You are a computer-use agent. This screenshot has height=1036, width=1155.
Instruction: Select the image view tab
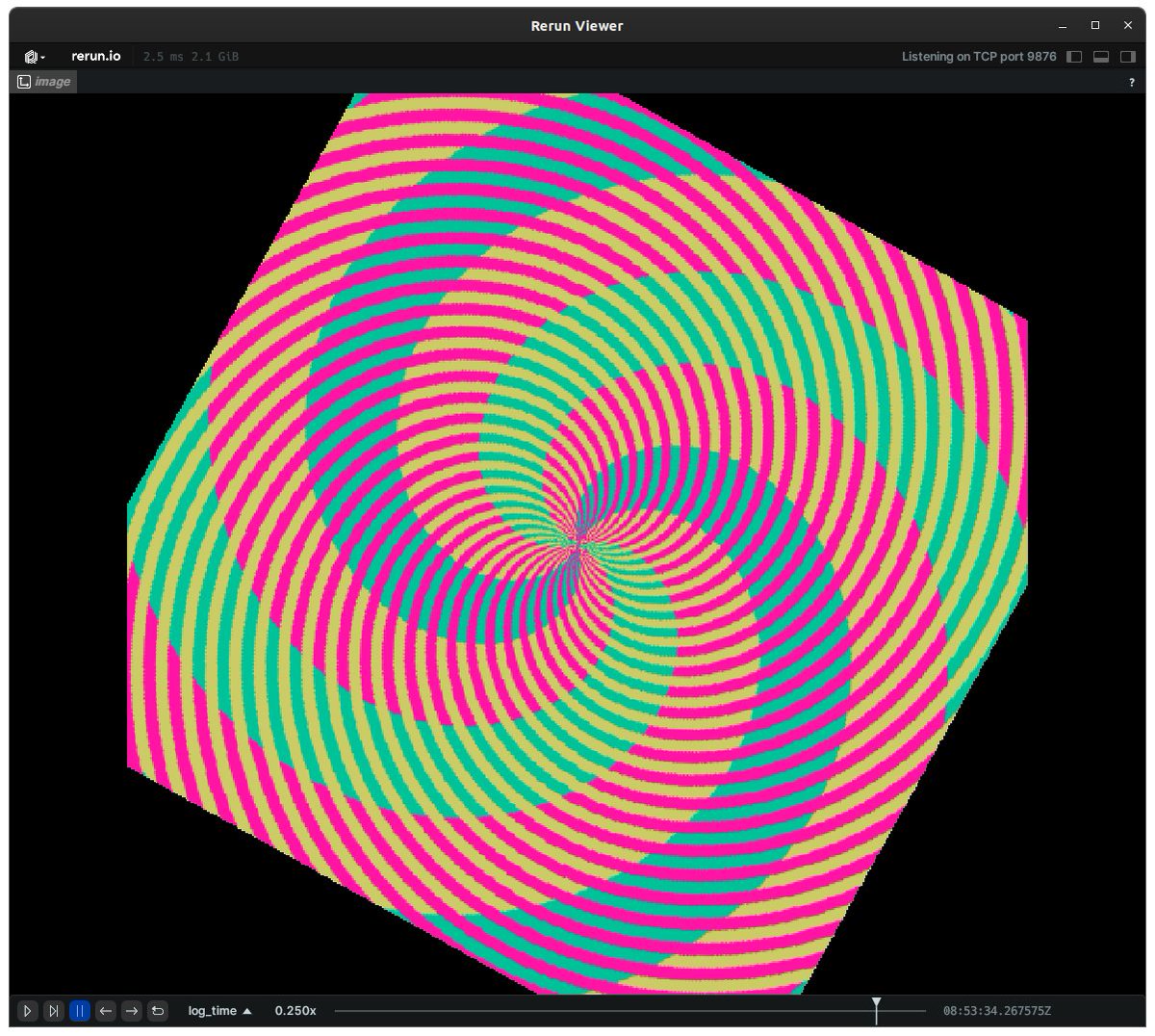point(44,82)
